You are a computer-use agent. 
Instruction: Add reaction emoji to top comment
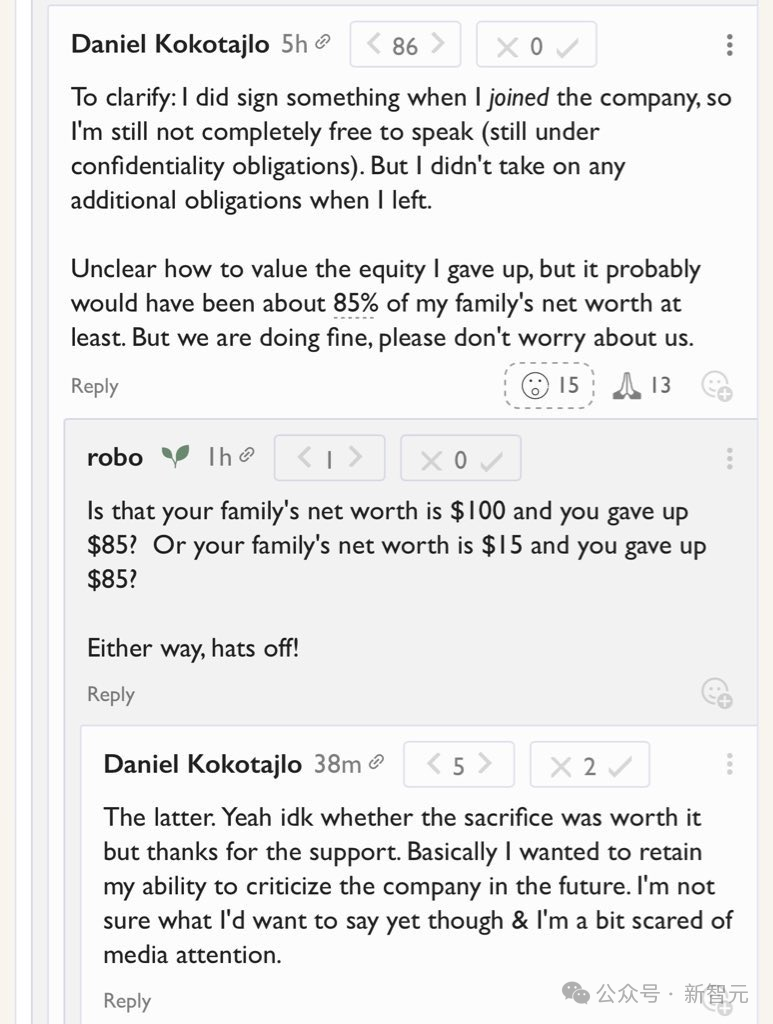coord(716,386)
